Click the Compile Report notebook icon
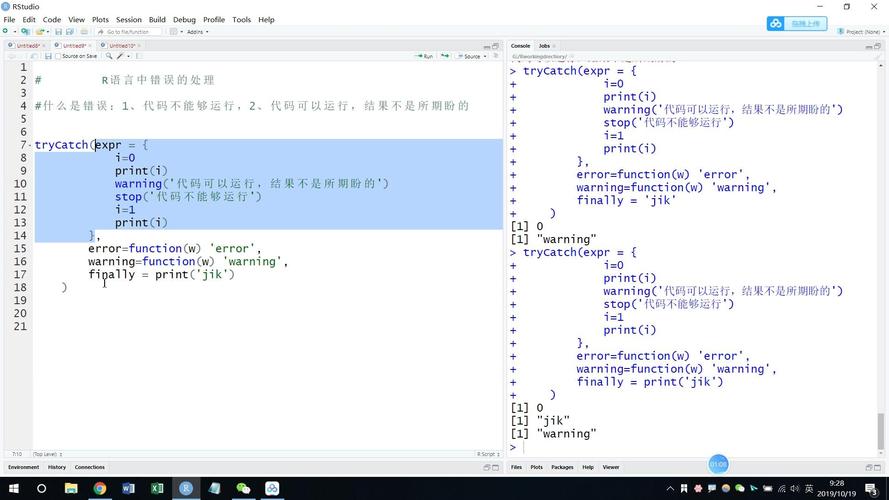 click(139, 56)
